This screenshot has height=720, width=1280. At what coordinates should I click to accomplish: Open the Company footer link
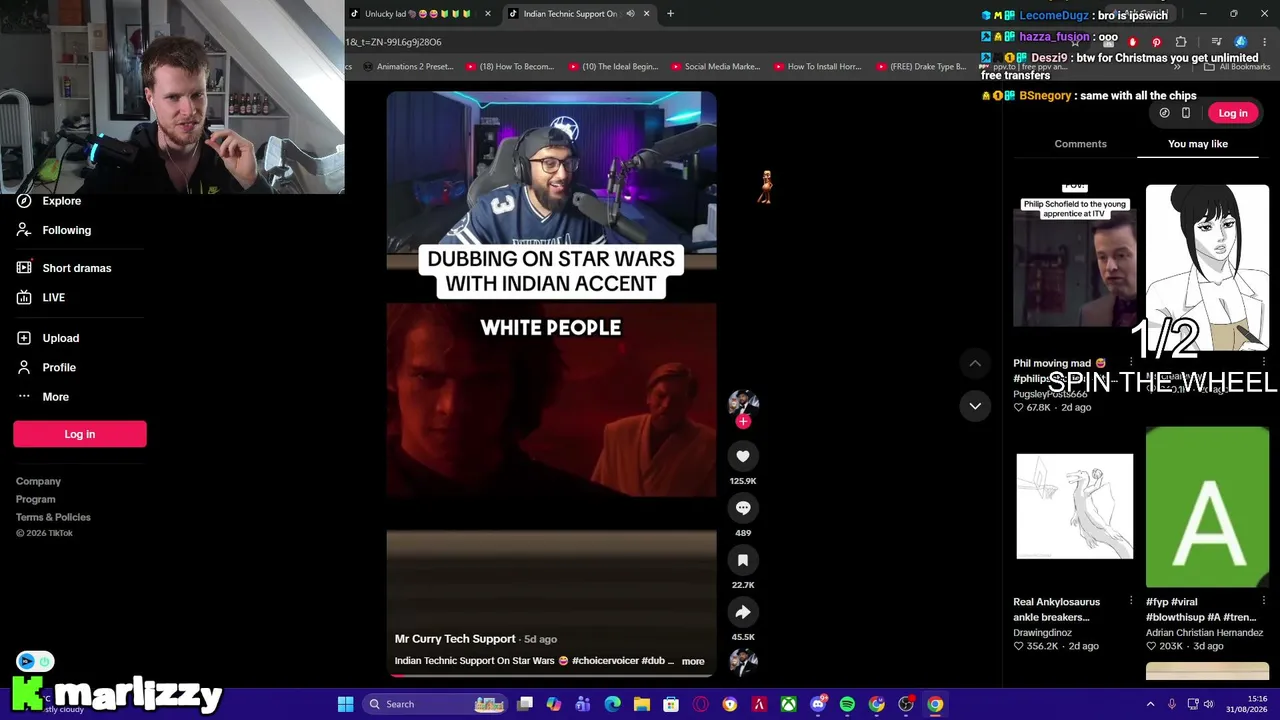(38, 482)
